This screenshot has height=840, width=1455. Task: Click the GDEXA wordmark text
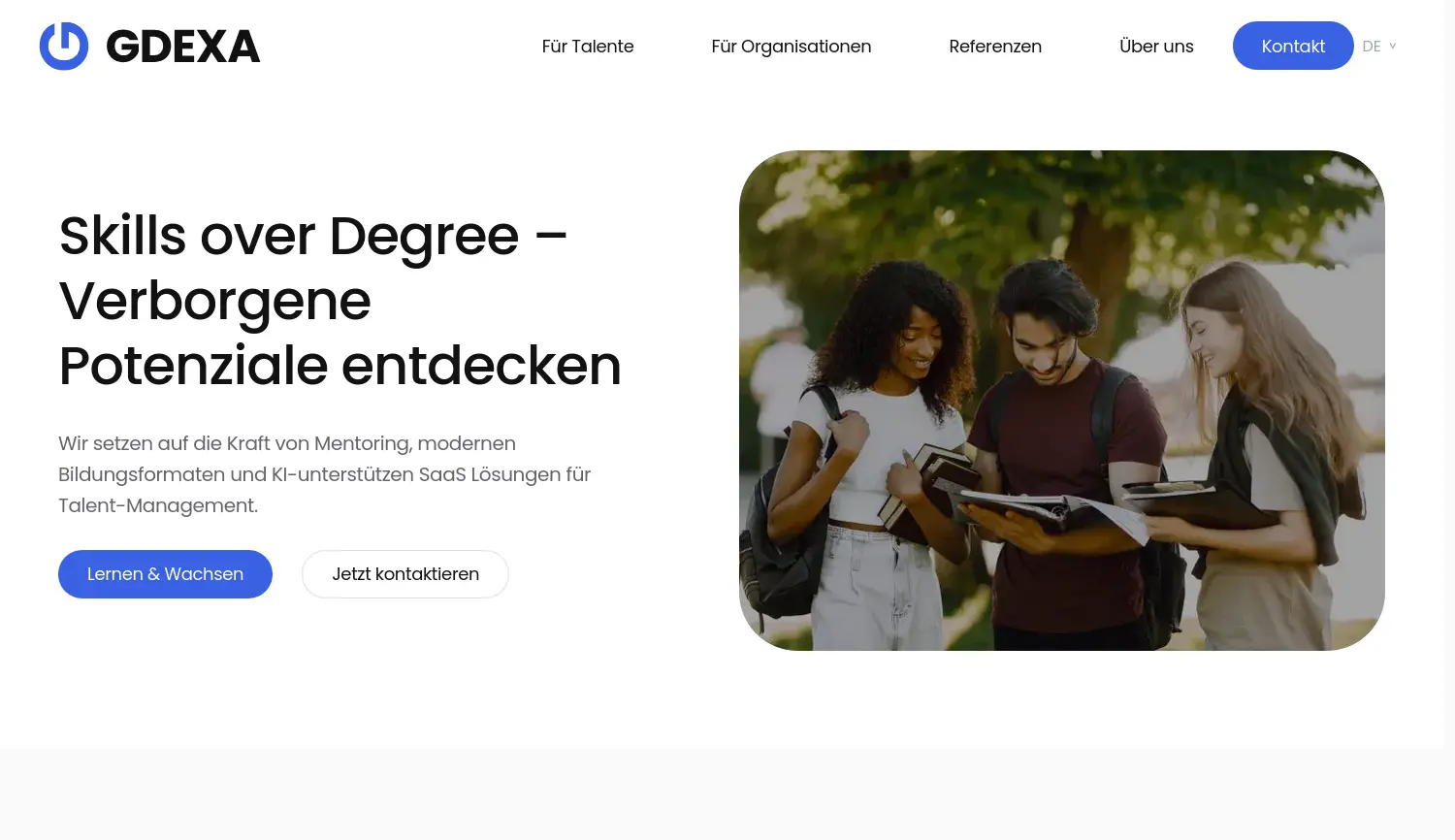tap(183, 47)
